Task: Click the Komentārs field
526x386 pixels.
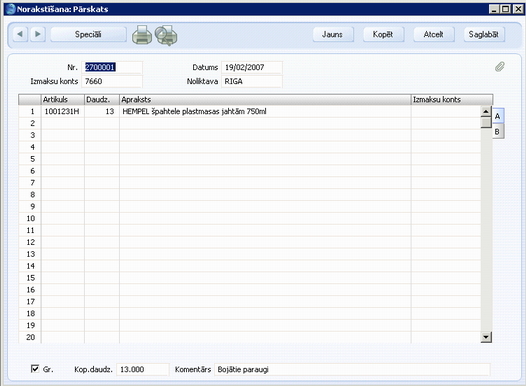Action: click(352, 369)
